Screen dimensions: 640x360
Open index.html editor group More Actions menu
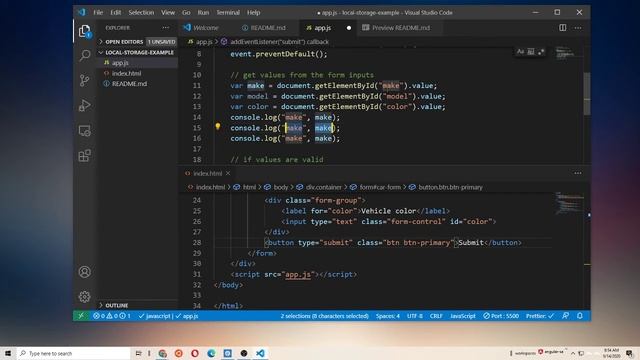(x=578, y=173)
